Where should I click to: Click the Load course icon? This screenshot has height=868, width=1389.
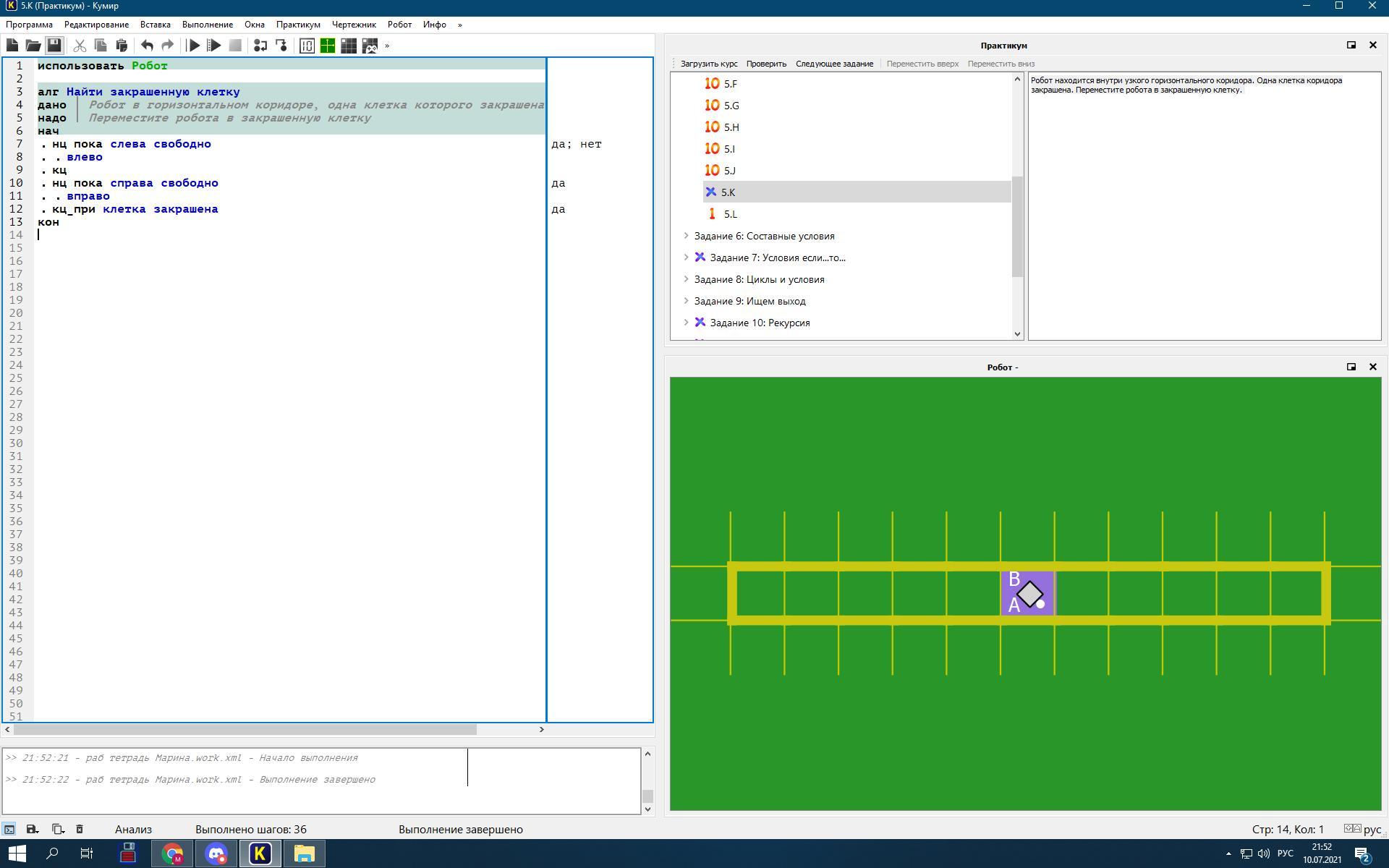coord(710,63)
